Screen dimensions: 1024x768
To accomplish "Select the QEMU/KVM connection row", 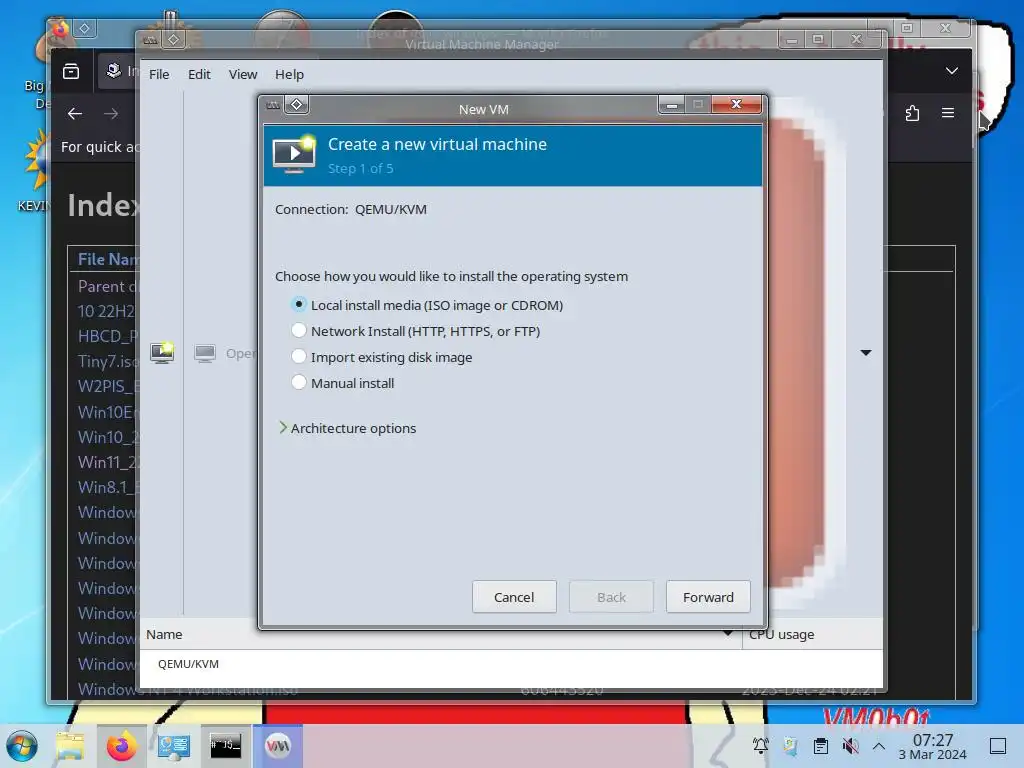I will 511,664.
